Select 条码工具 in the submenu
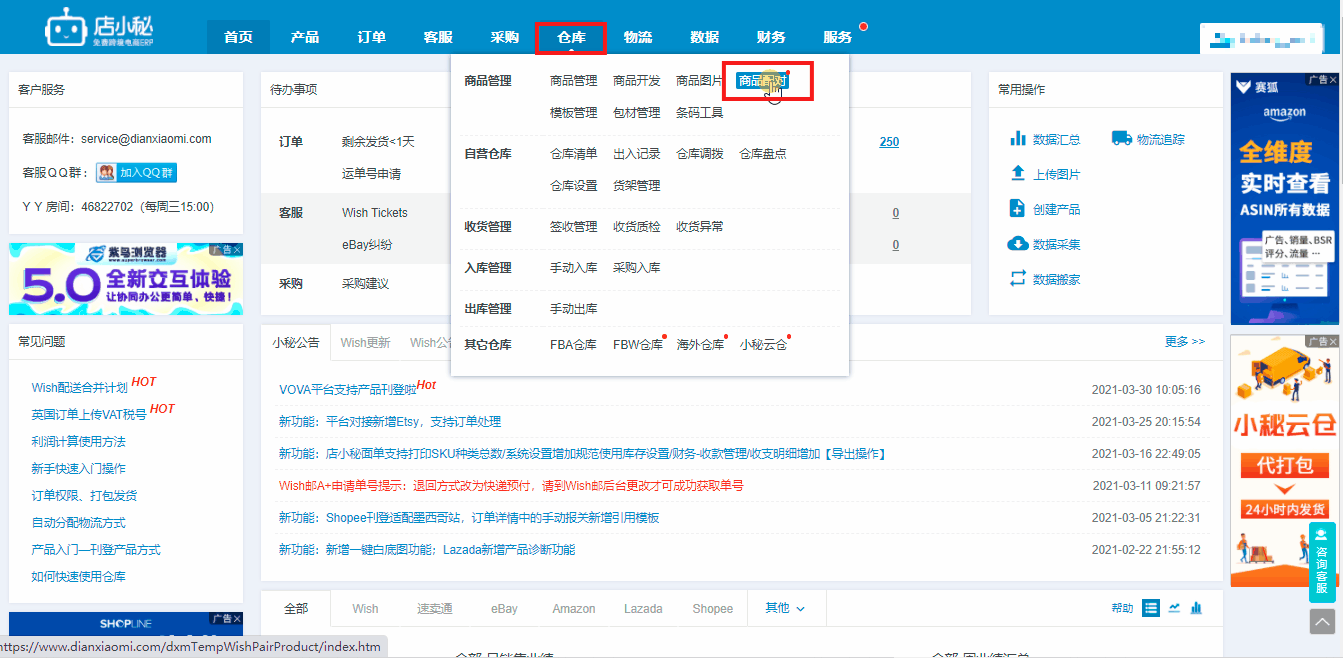1343x658 pixels. point(699,113)
